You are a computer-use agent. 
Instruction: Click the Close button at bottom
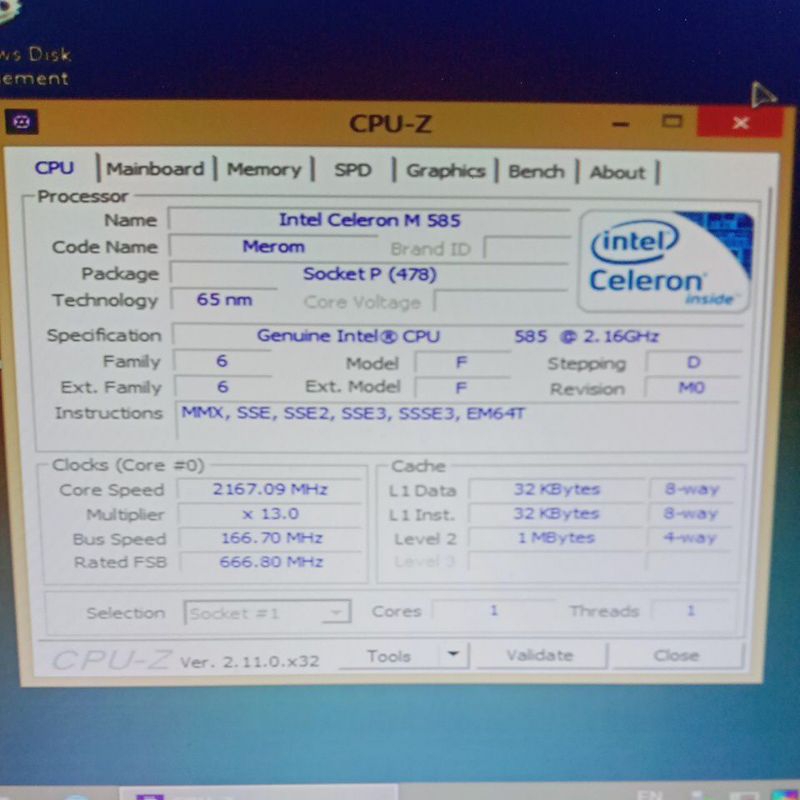point(676,655)
